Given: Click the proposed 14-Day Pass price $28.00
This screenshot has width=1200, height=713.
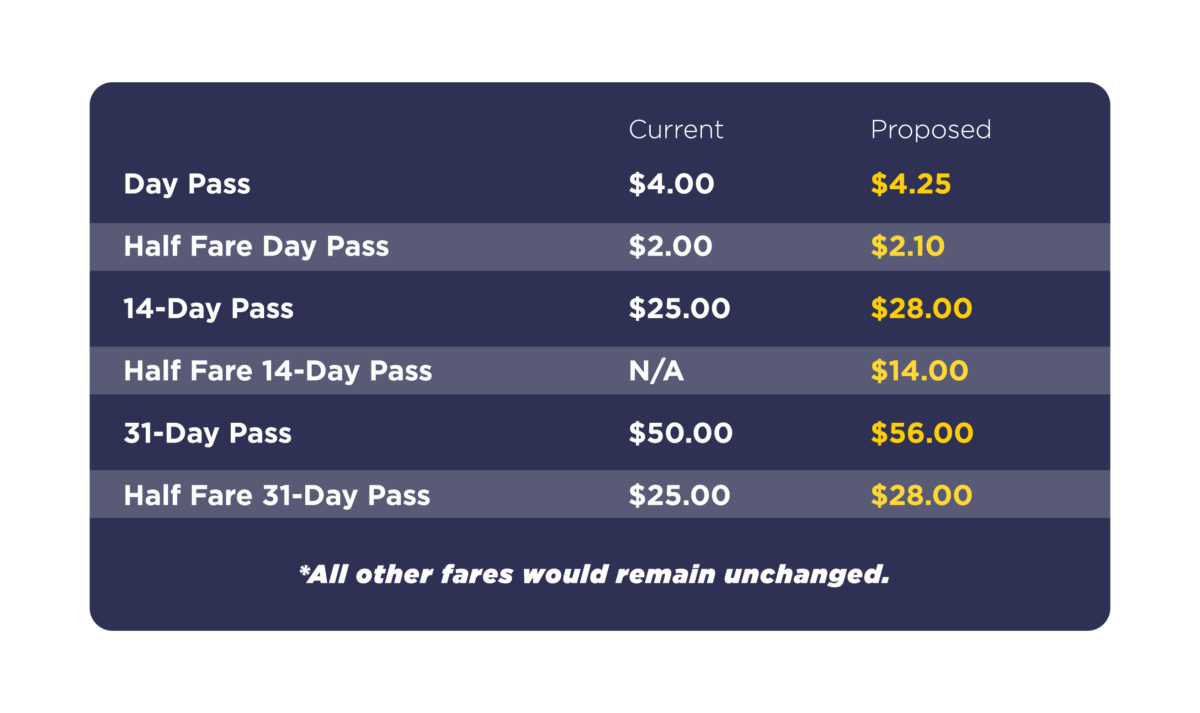Looking at the screenshot, I should click(x=921, y=309).
